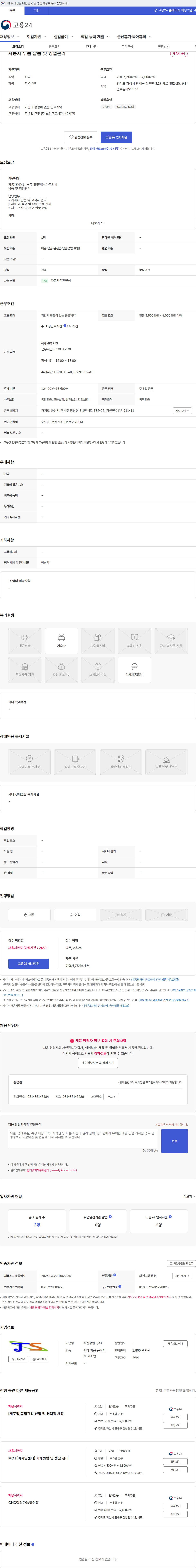Open info icon next to 주 소정근로시간
This screenshot has height=1568, width=196.
pyautogui.click(x=65, y=326)
